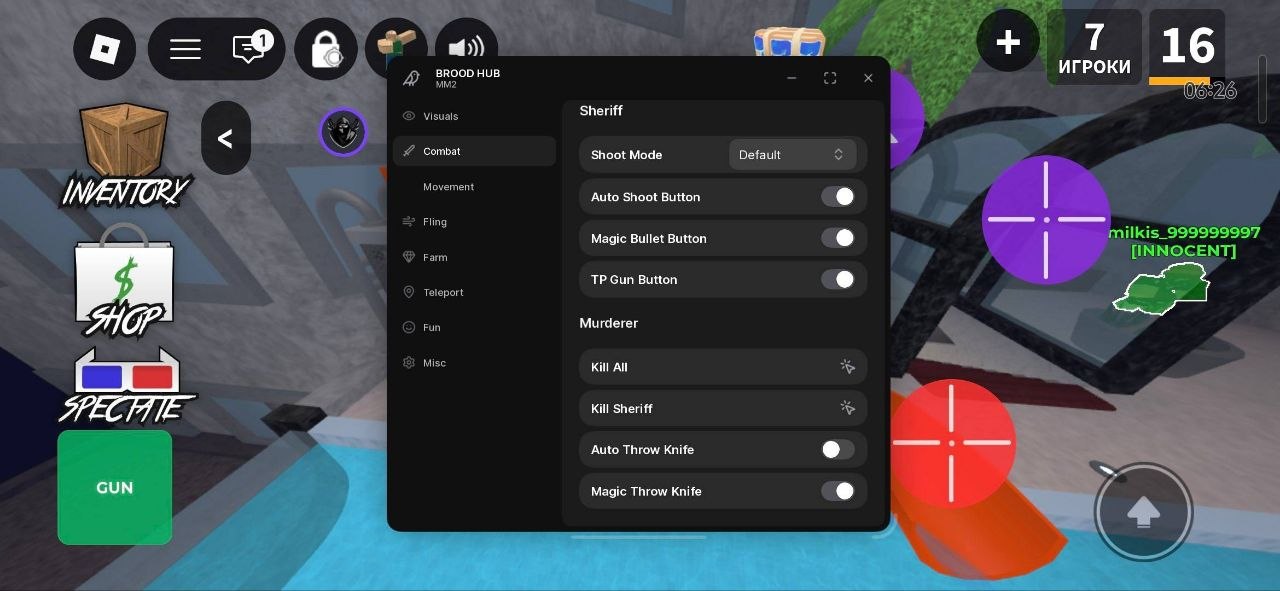Turn off the Magic Throw Knife toggle
This screenshot has height=591, width=1280.
[838, 491]
